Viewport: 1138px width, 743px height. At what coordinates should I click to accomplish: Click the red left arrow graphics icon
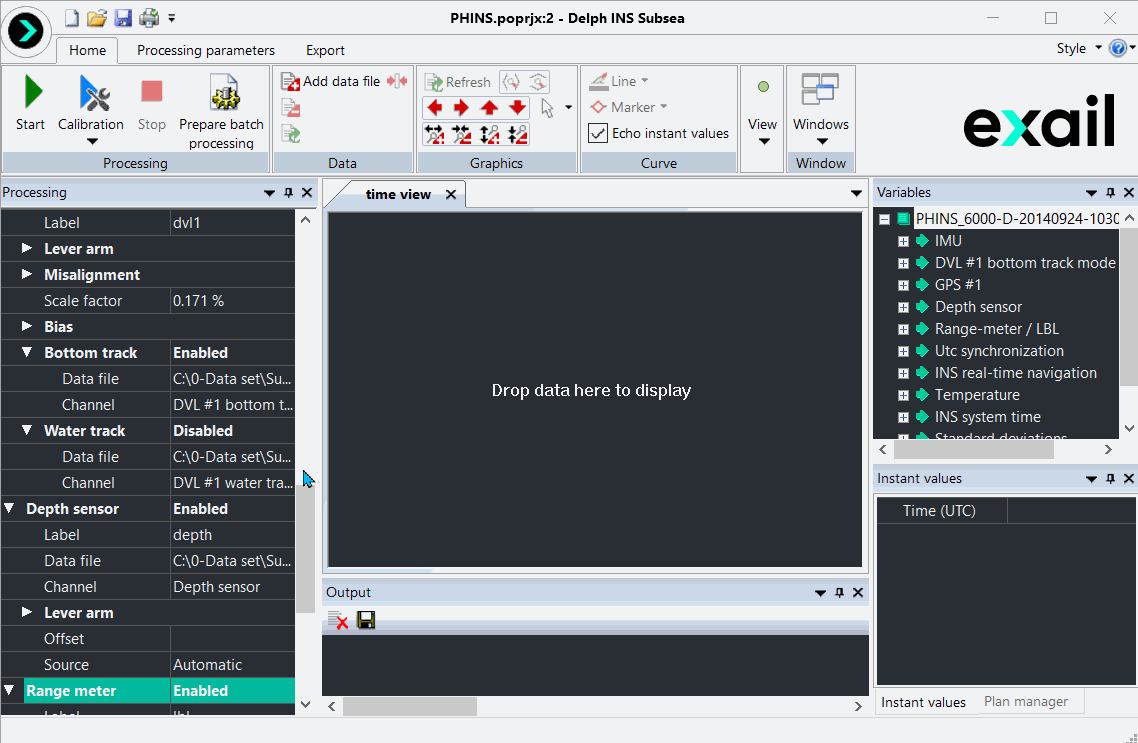434,108
